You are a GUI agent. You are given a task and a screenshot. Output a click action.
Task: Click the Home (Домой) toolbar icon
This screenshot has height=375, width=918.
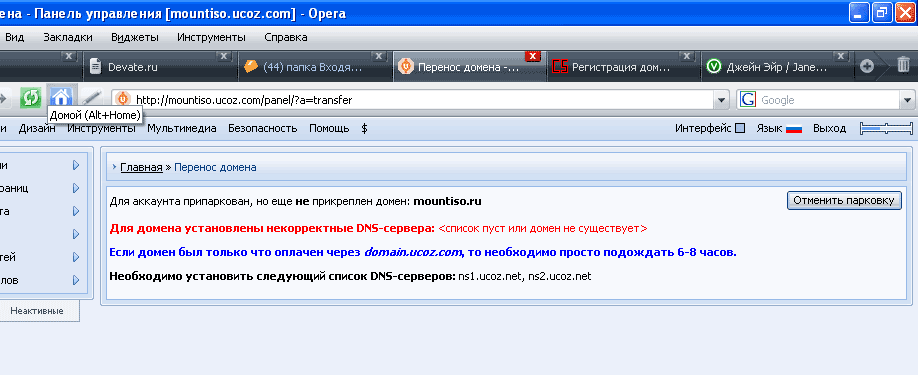coord(61,97)
